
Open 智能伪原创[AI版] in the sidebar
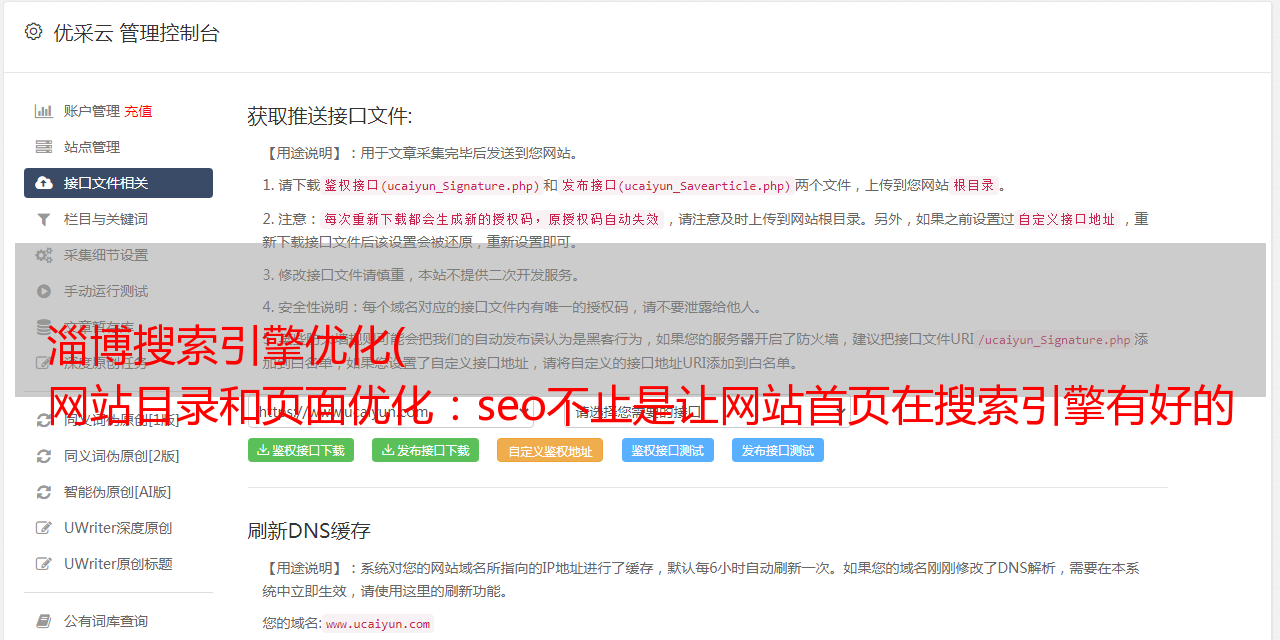pyautogui.click(x=118, y=492)
